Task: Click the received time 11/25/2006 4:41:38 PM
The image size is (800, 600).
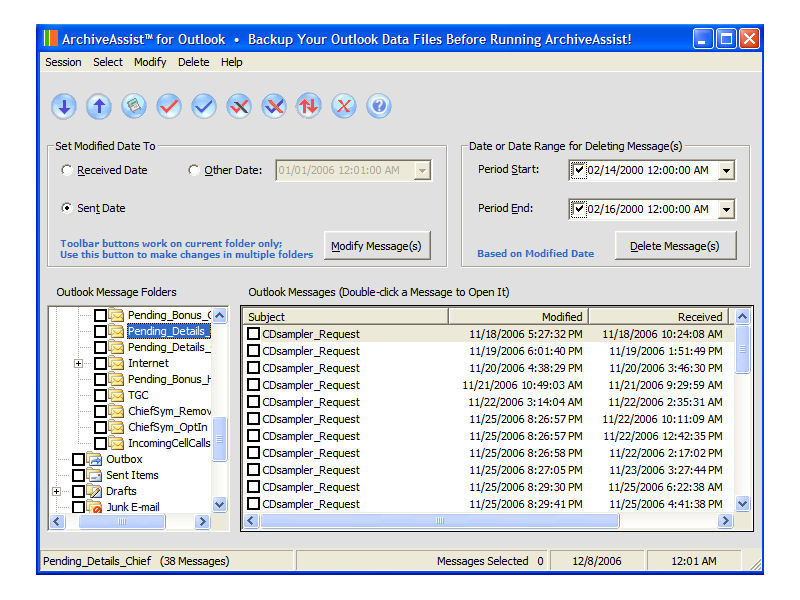Action: tap(666, 504)
